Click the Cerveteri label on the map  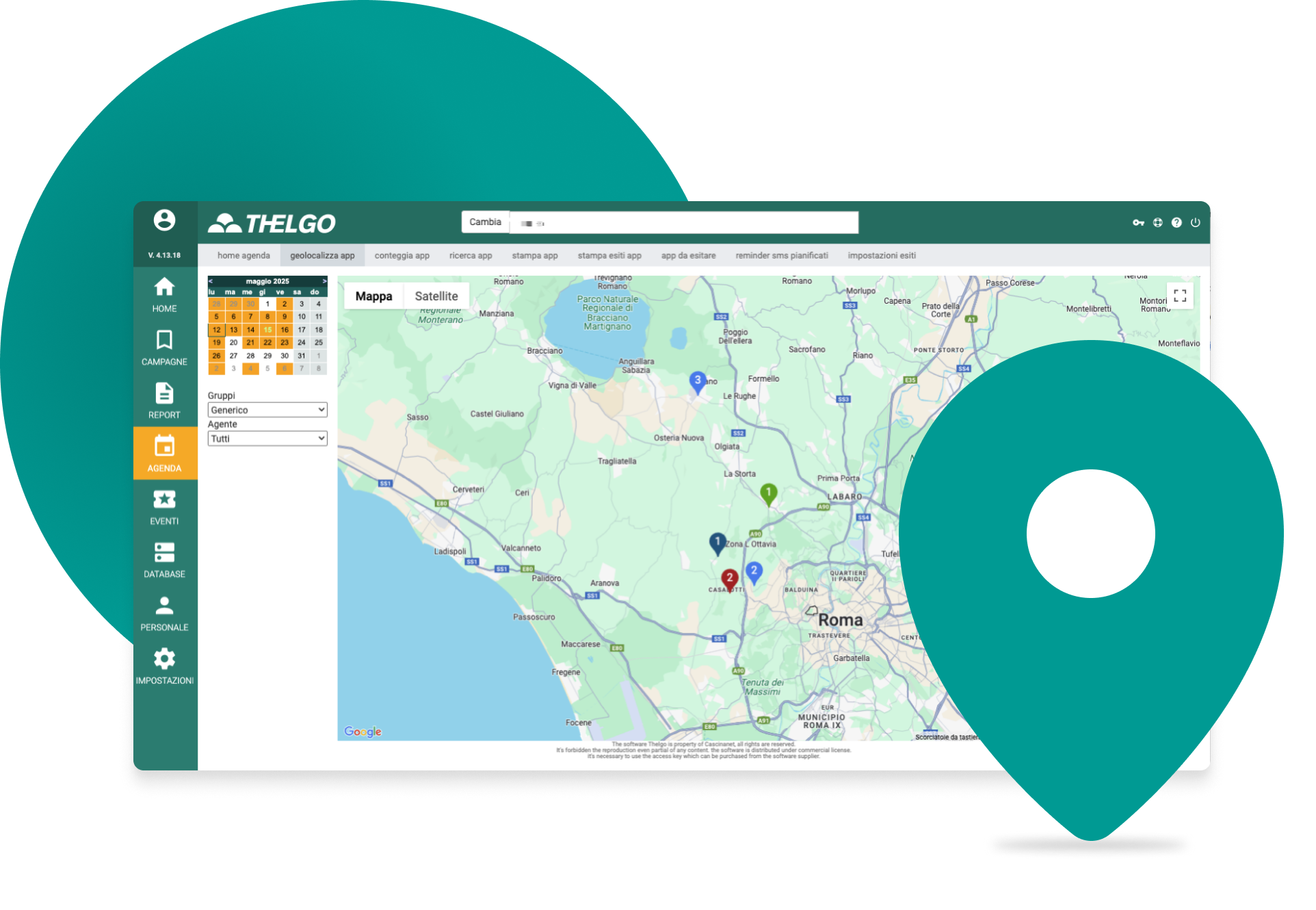coord(469,490)
